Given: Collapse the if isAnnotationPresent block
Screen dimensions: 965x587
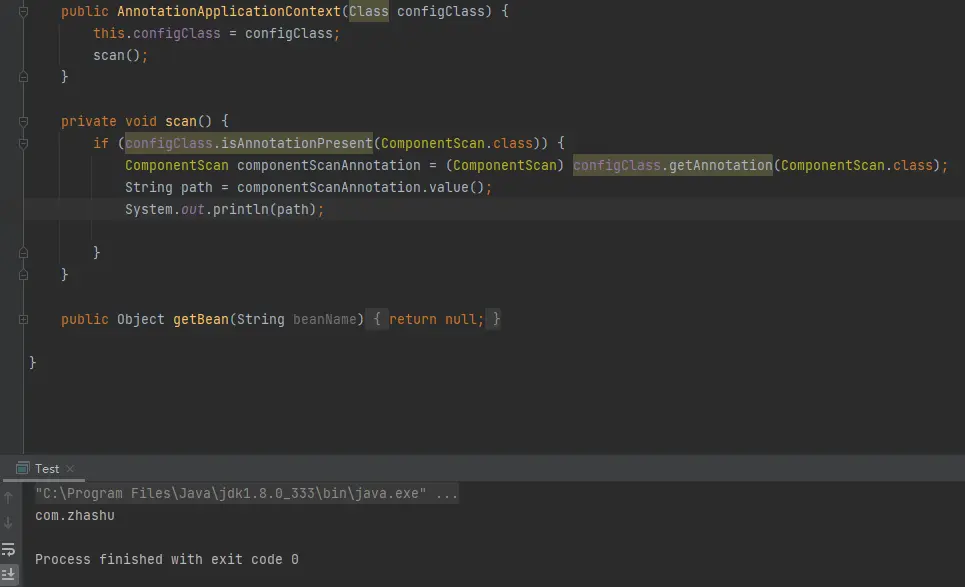Looking at the screenshot, I should point(23,143).
